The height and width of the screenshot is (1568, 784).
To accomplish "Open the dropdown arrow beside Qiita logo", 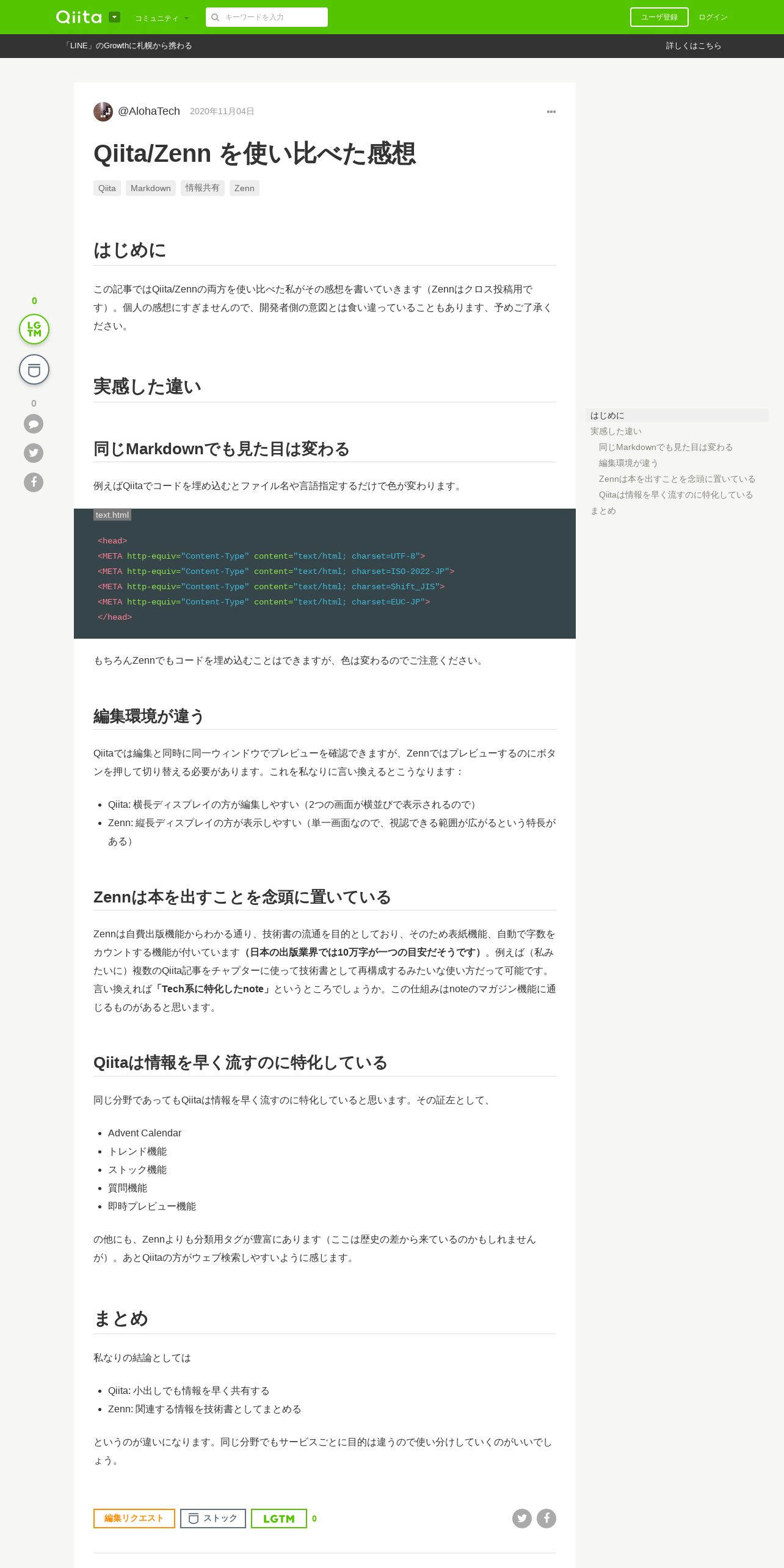I will tap(114, 17).
